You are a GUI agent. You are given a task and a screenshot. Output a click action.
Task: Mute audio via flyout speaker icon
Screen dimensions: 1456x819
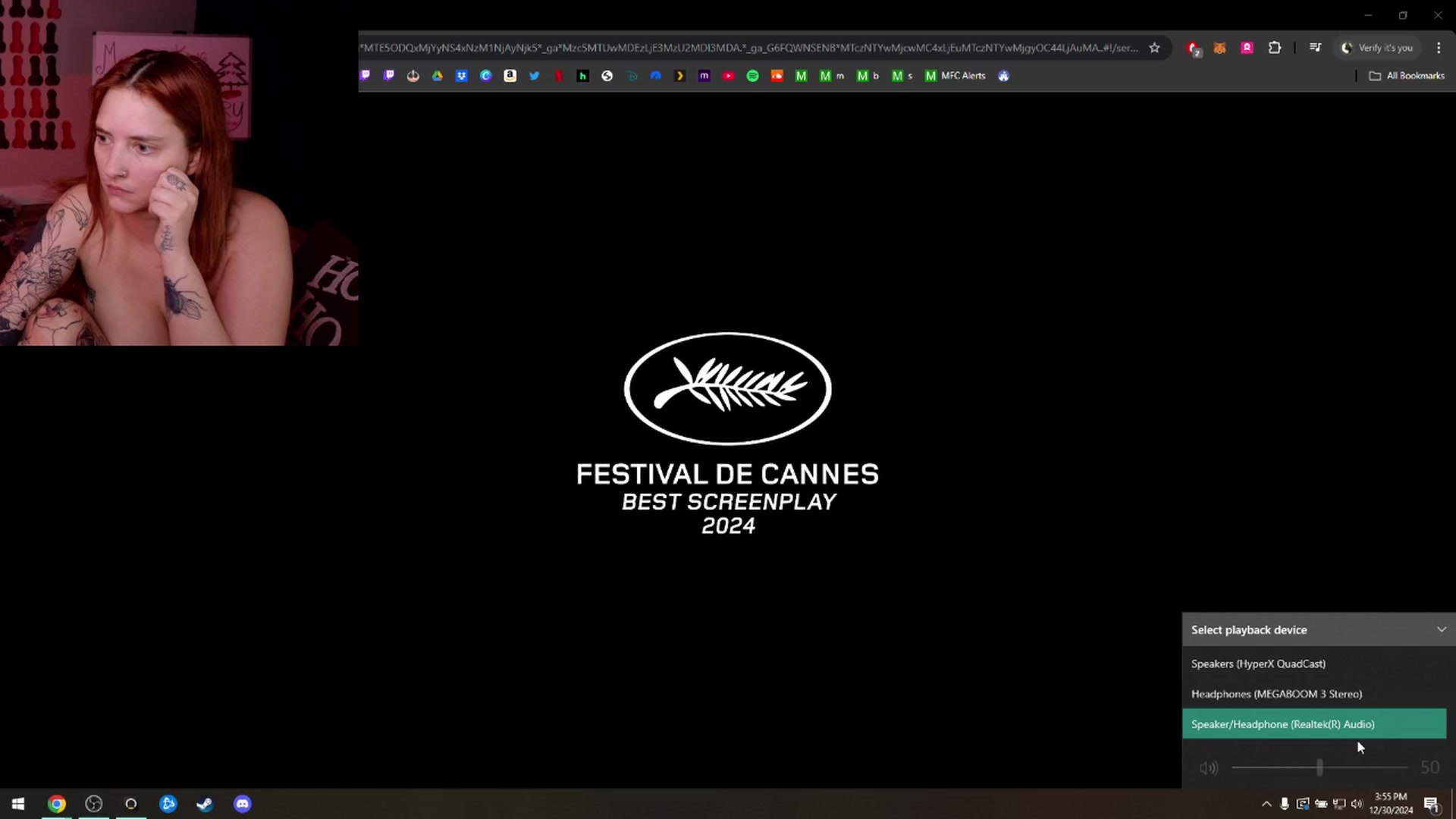pyautogui.click(x=1209, y=767)
